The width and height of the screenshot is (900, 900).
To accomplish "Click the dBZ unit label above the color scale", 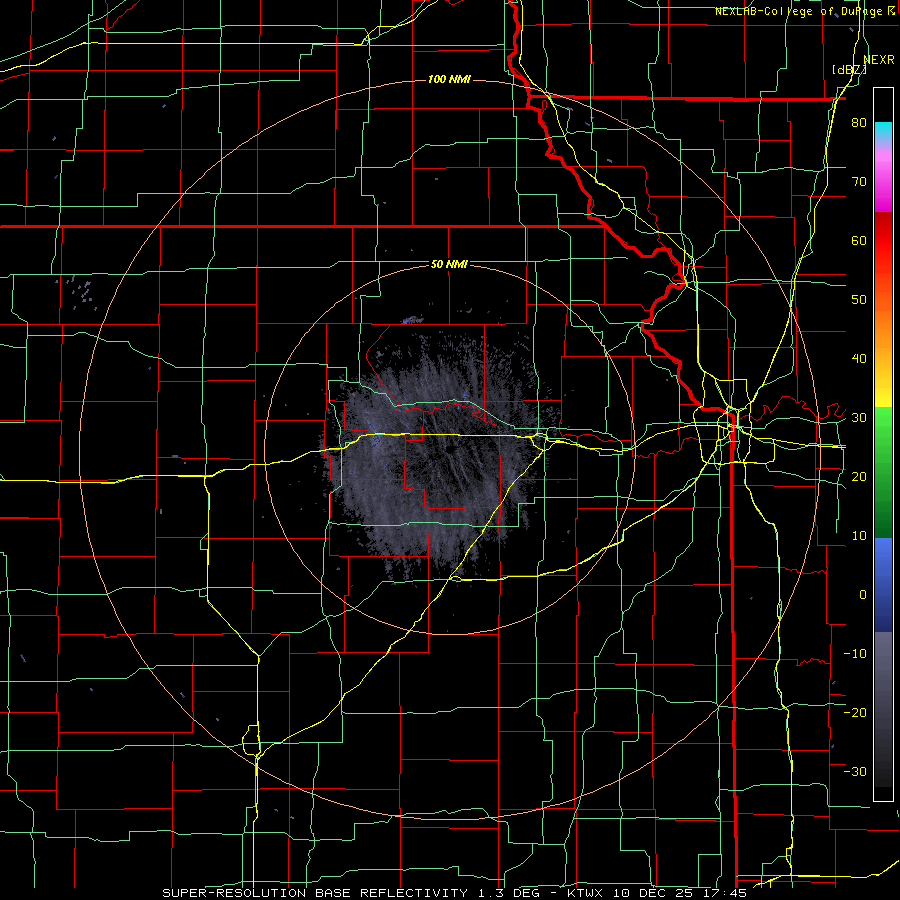I will pos(849,70).
